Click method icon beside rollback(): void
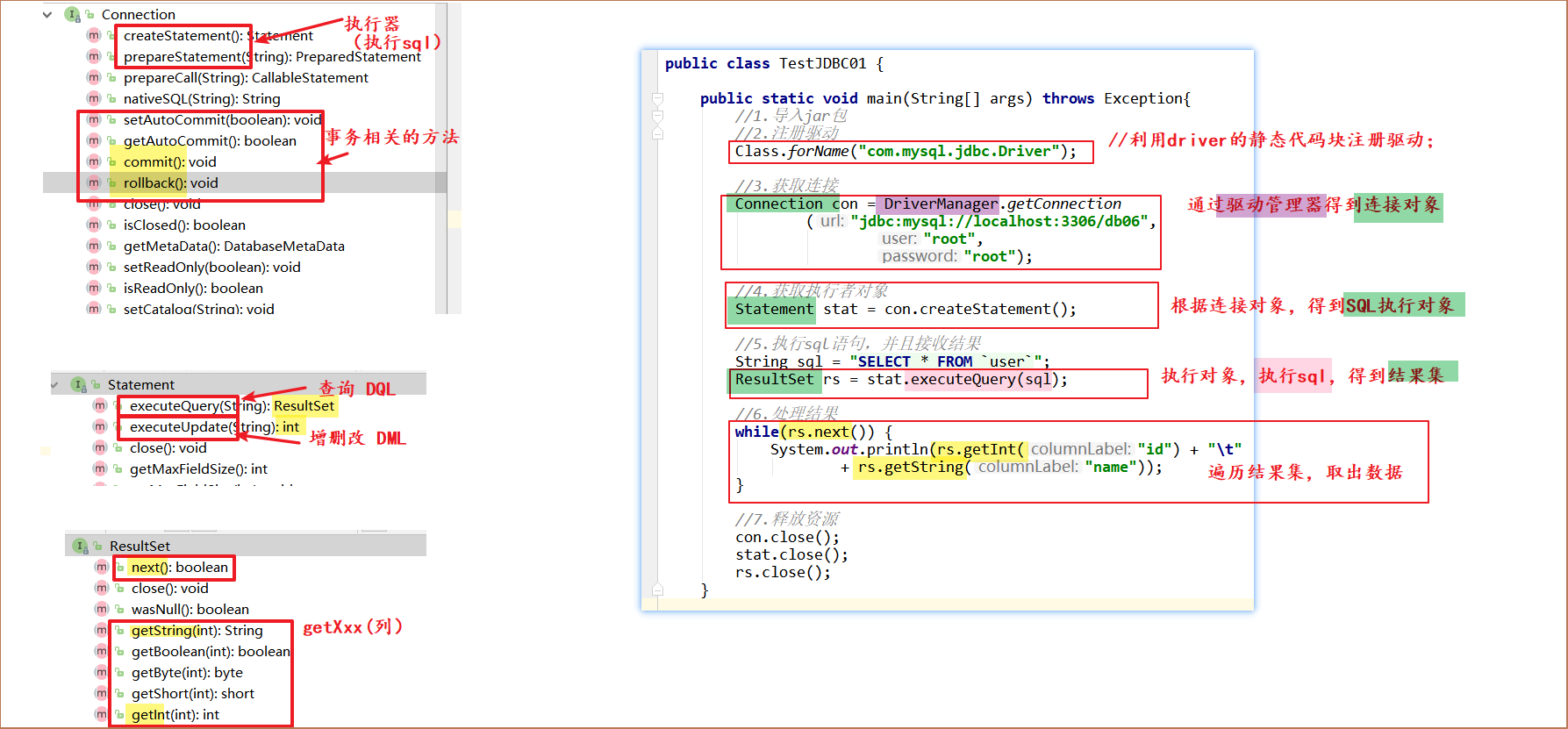Screen dimensions: 1568x729 [x=94, y=183]
